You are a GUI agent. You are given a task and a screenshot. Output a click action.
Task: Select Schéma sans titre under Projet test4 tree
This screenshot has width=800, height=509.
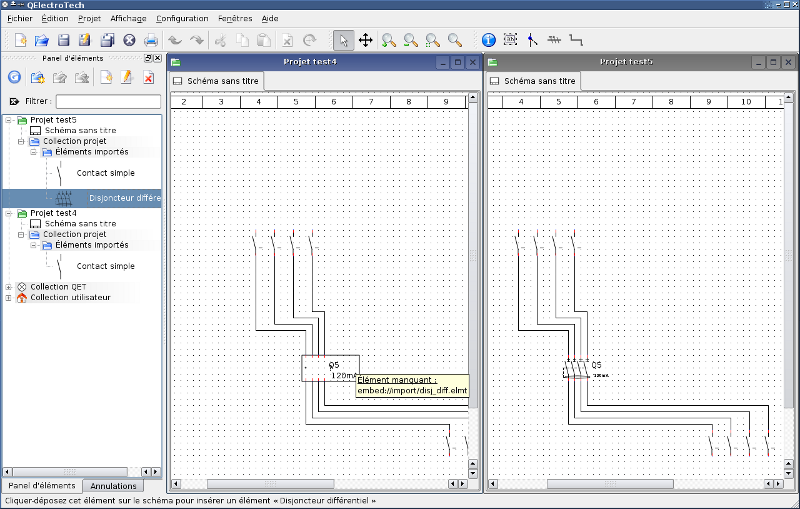point(80,224)
